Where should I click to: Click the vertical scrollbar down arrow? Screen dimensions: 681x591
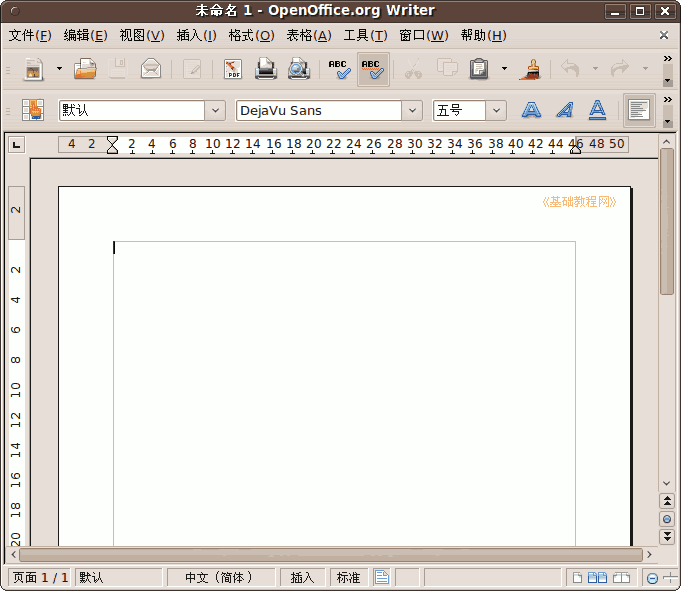click(x=667, y=483)
